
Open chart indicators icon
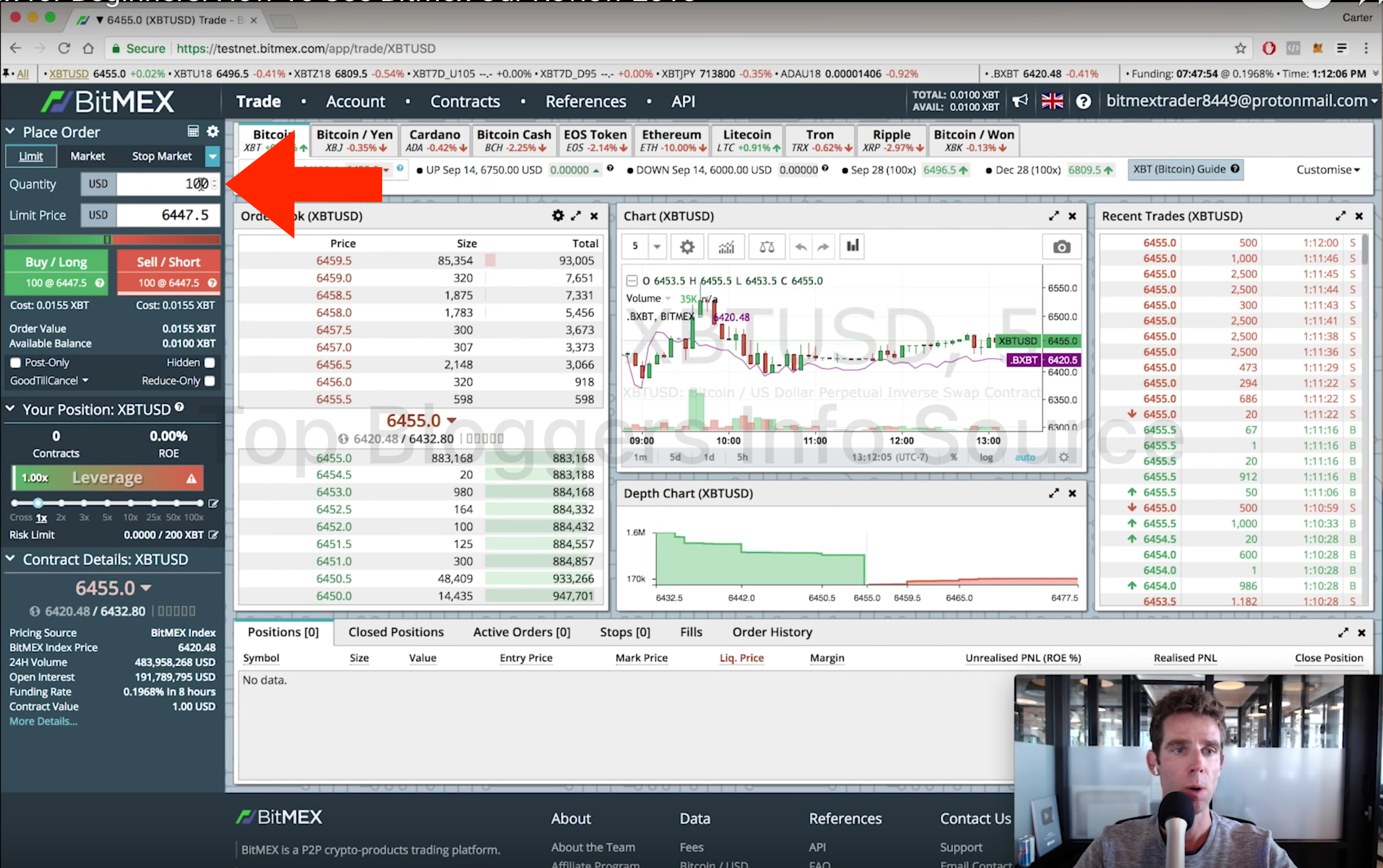click(x=726, y=247)
